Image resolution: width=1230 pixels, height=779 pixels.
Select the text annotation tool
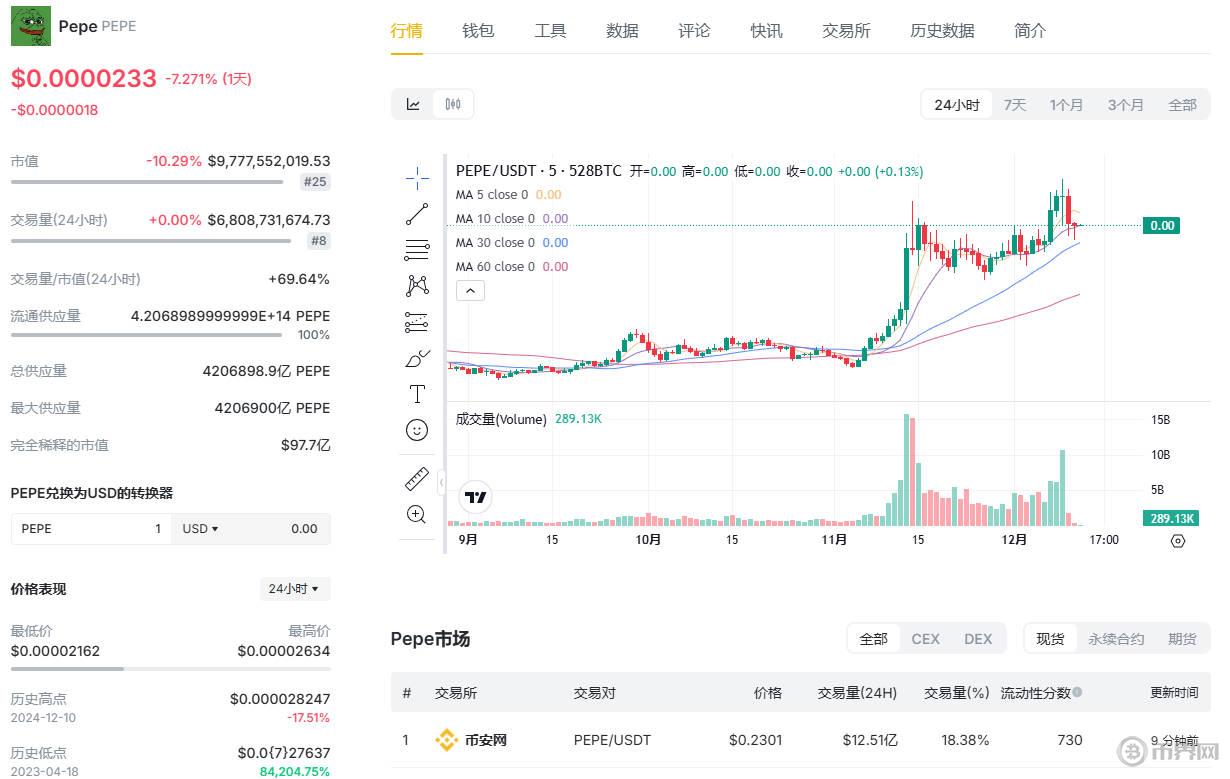[417, 394]
